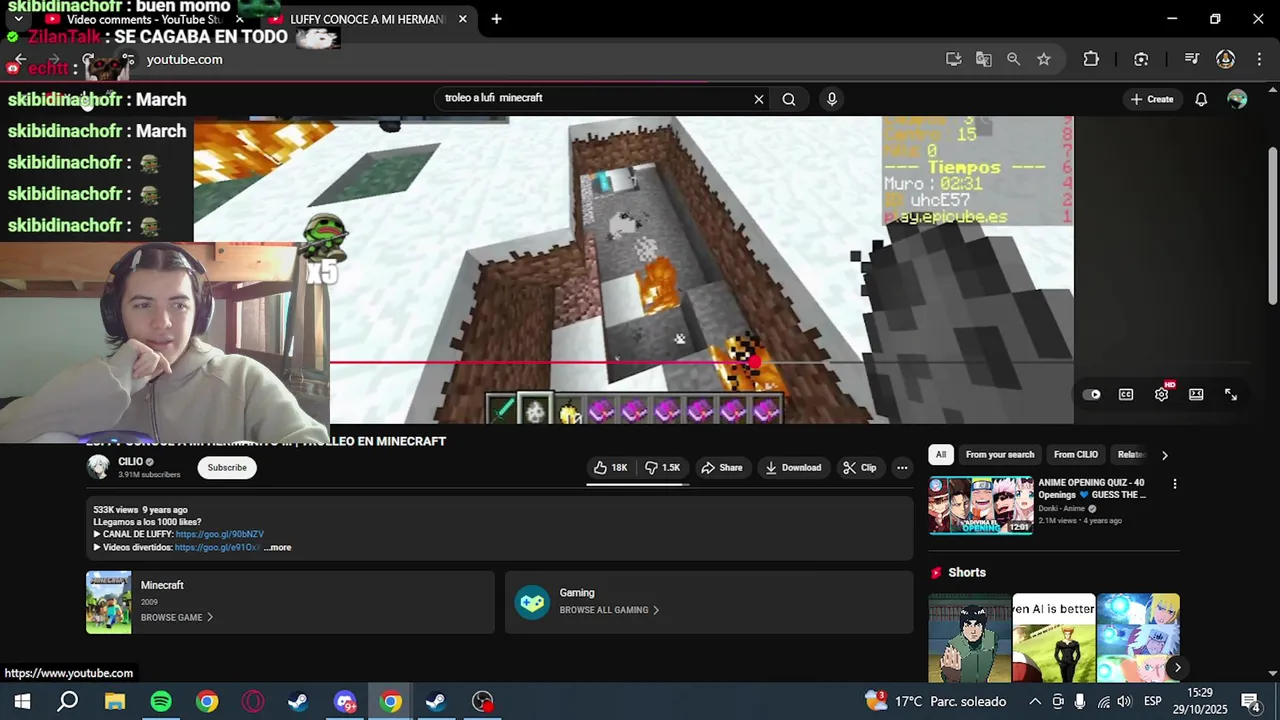Dislike the video (1.5K)
Screen dimensions: 1280x720
tap(662, 467)
